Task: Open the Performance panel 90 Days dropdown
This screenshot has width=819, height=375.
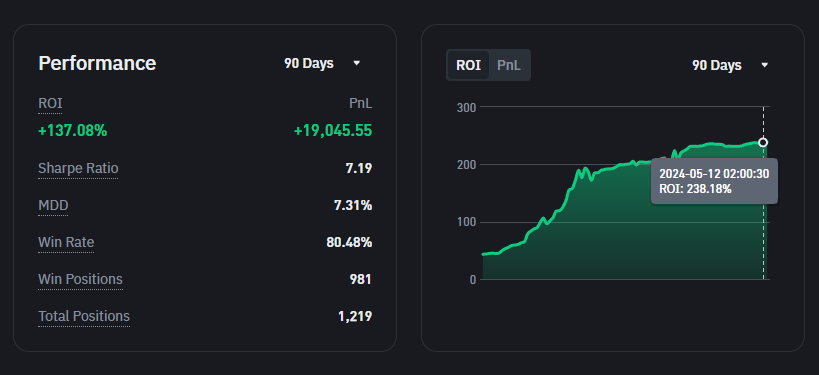Action: coord(322,63)
